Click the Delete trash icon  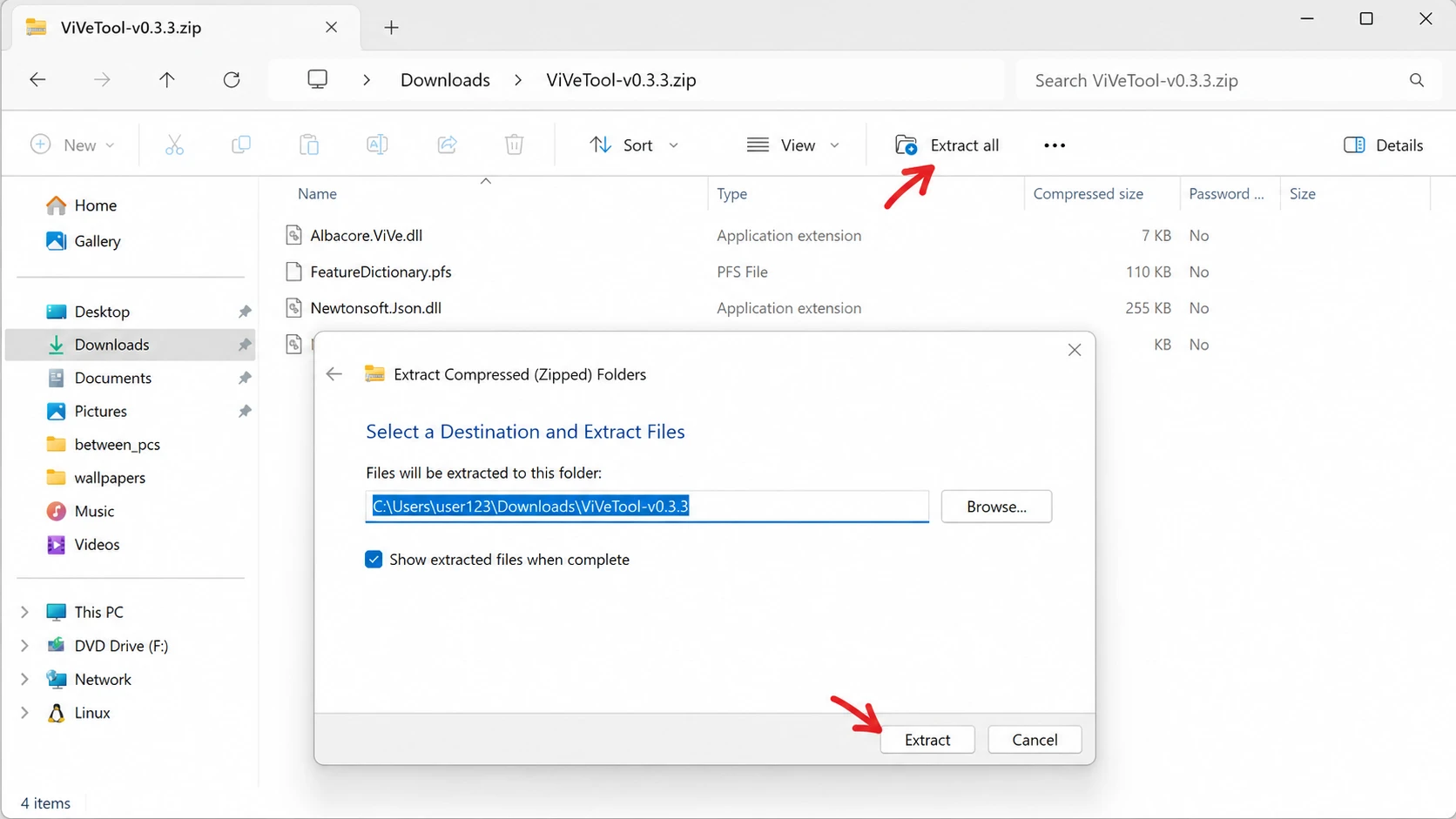(x=515, y=145)
